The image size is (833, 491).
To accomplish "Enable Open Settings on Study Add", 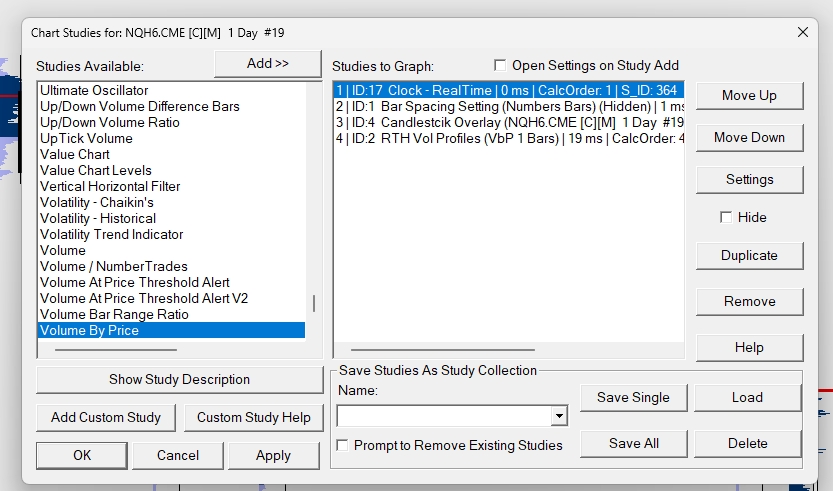I will [501, 65].
